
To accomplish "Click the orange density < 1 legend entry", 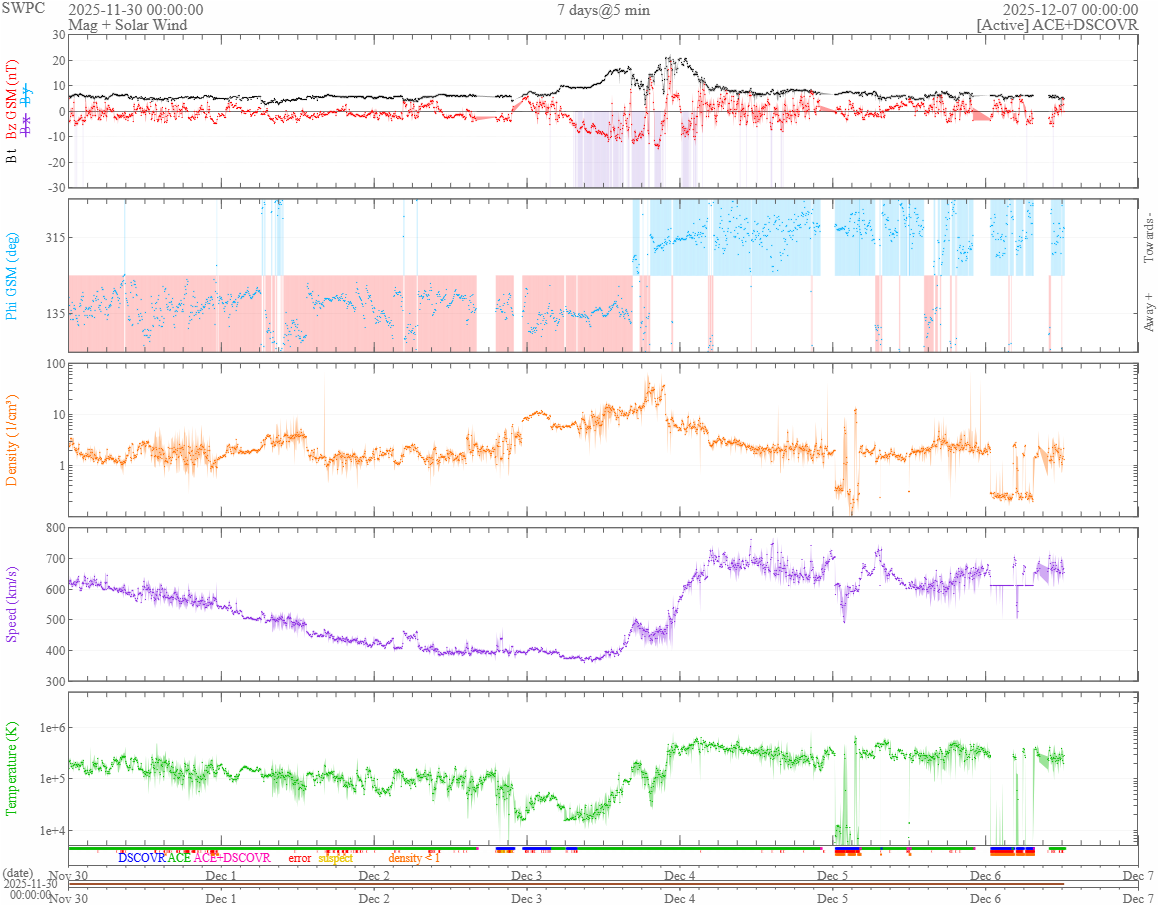I will pyautogui.click(x=414, y=858).
